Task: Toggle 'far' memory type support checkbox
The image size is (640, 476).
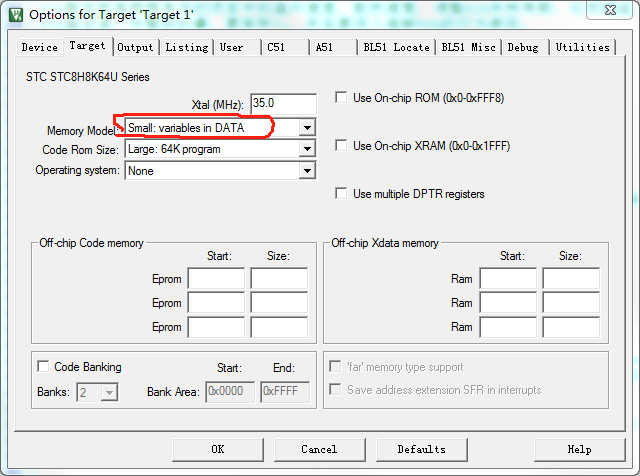Action: (335, 366)
